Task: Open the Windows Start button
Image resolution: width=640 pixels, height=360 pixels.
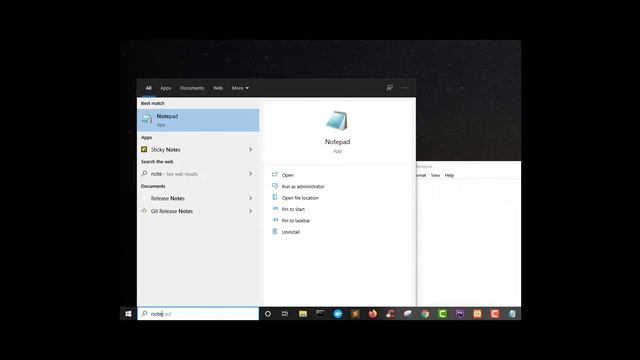Action: coord(128,314)
